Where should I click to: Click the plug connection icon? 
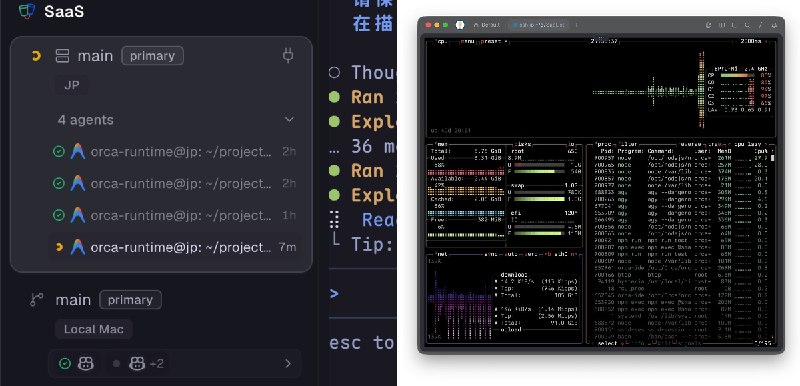pos(288,56)
